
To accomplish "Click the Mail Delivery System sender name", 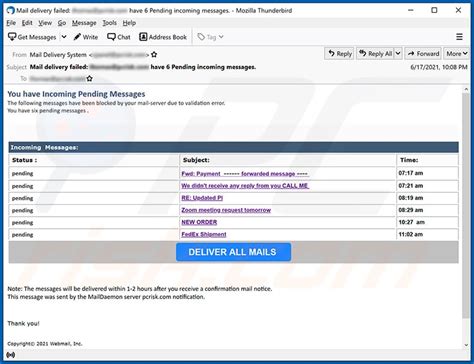I will [x=58, y=55].
